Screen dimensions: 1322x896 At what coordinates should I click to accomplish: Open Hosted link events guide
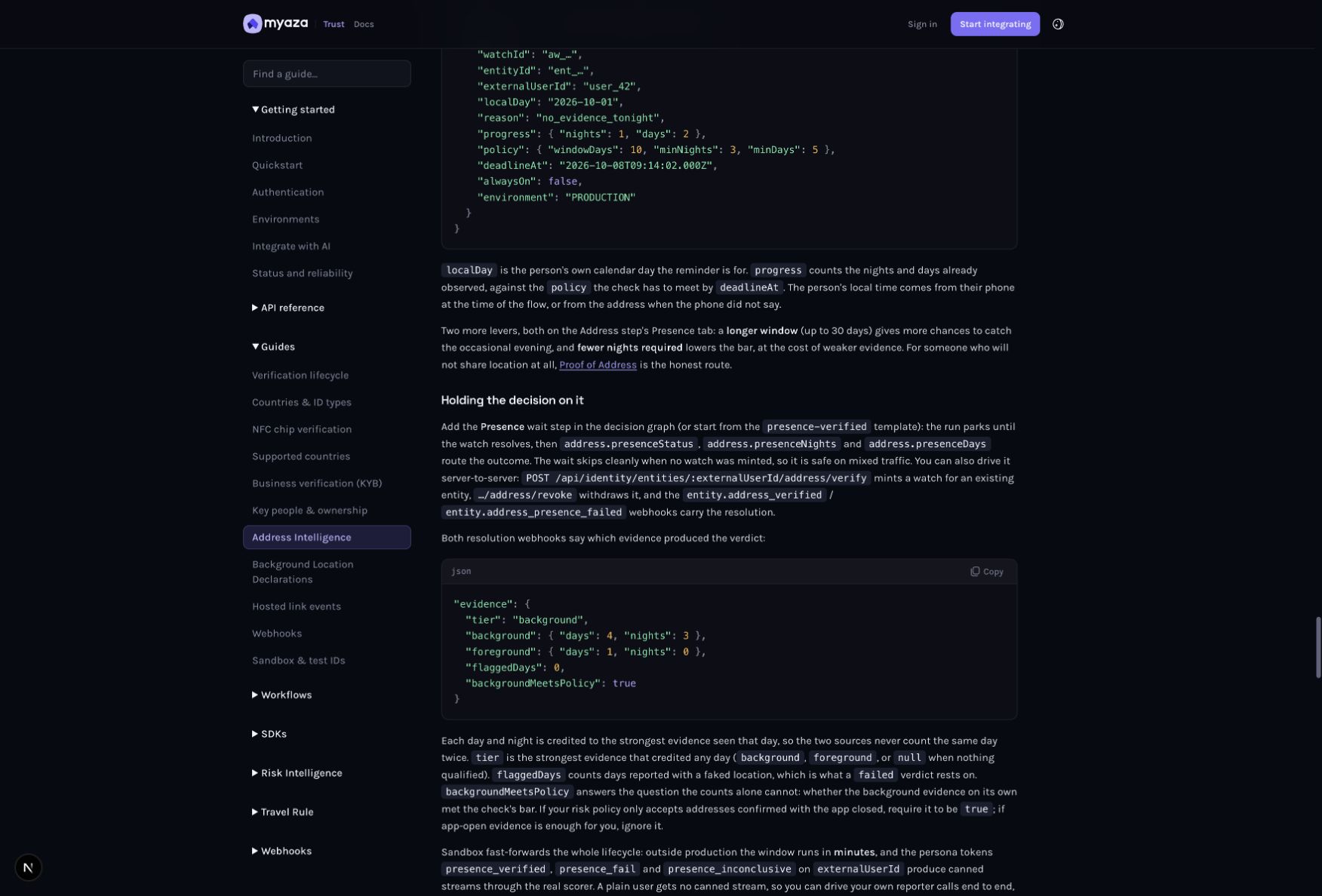click(296, 607)
